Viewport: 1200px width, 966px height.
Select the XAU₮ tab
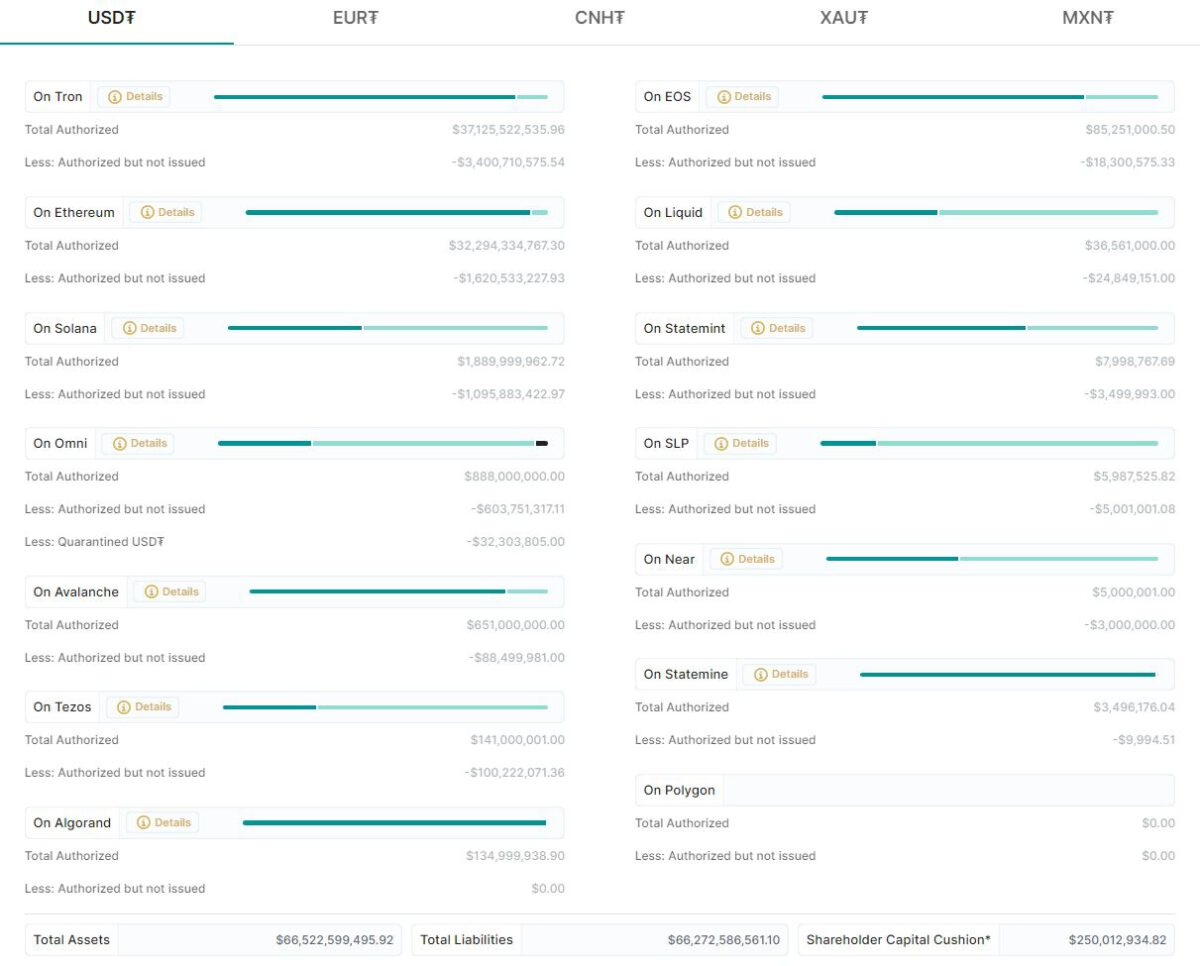click(x=843, y=18)
